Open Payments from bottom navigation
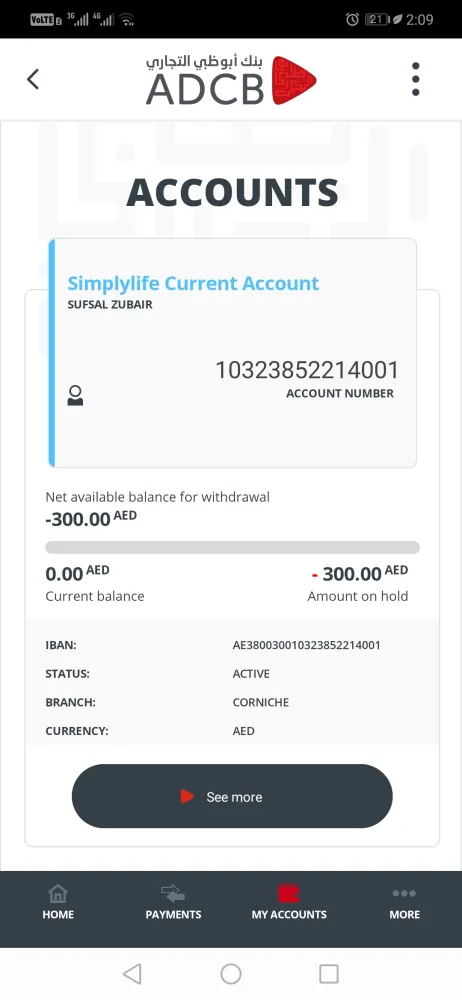Image resolution: width=462 pixels, height=1000 pixels. point(173,902)
